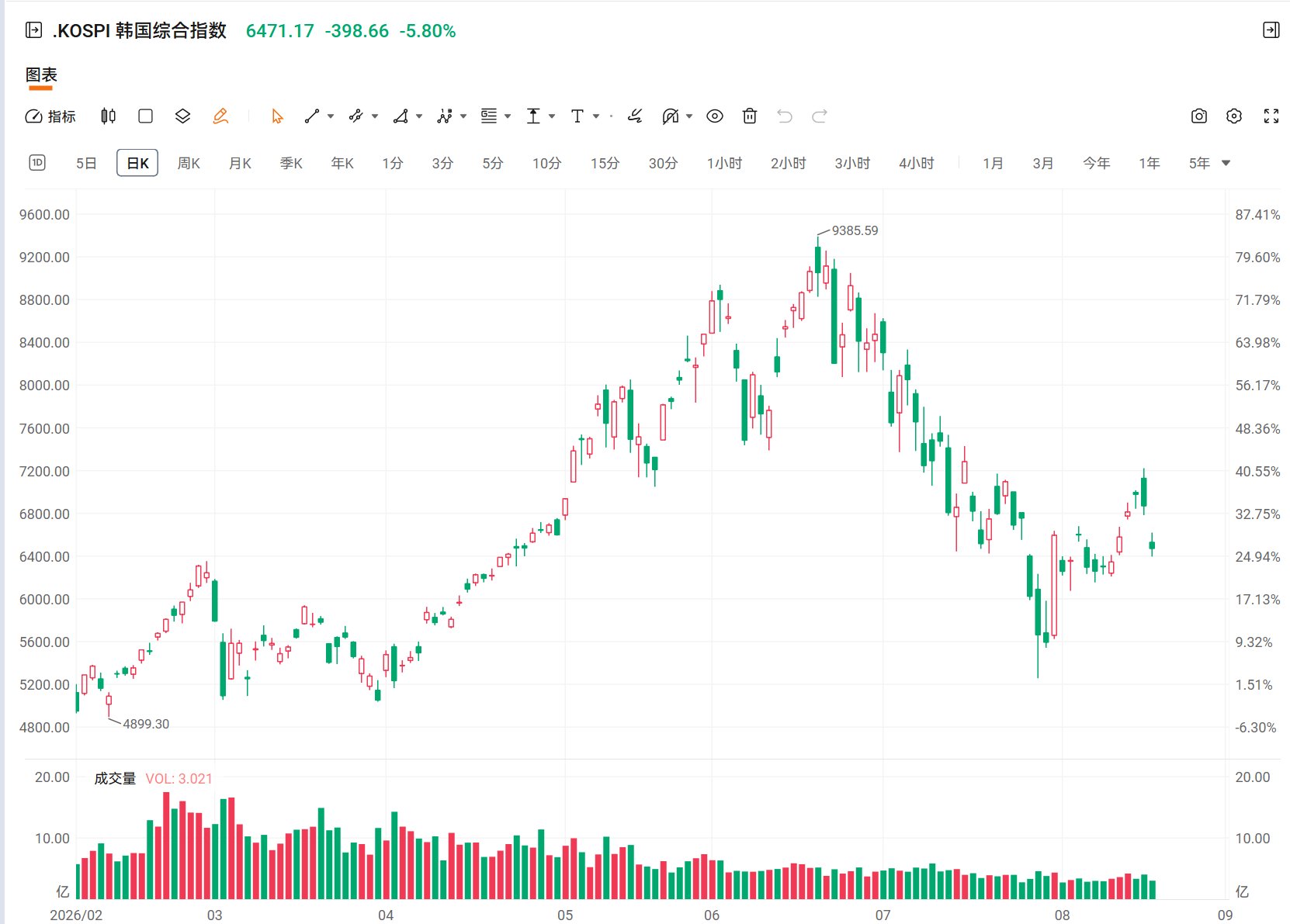Enter fullscreen chart mode
The height and width of the screenshot is (924, 1290).
[1271, 116]
